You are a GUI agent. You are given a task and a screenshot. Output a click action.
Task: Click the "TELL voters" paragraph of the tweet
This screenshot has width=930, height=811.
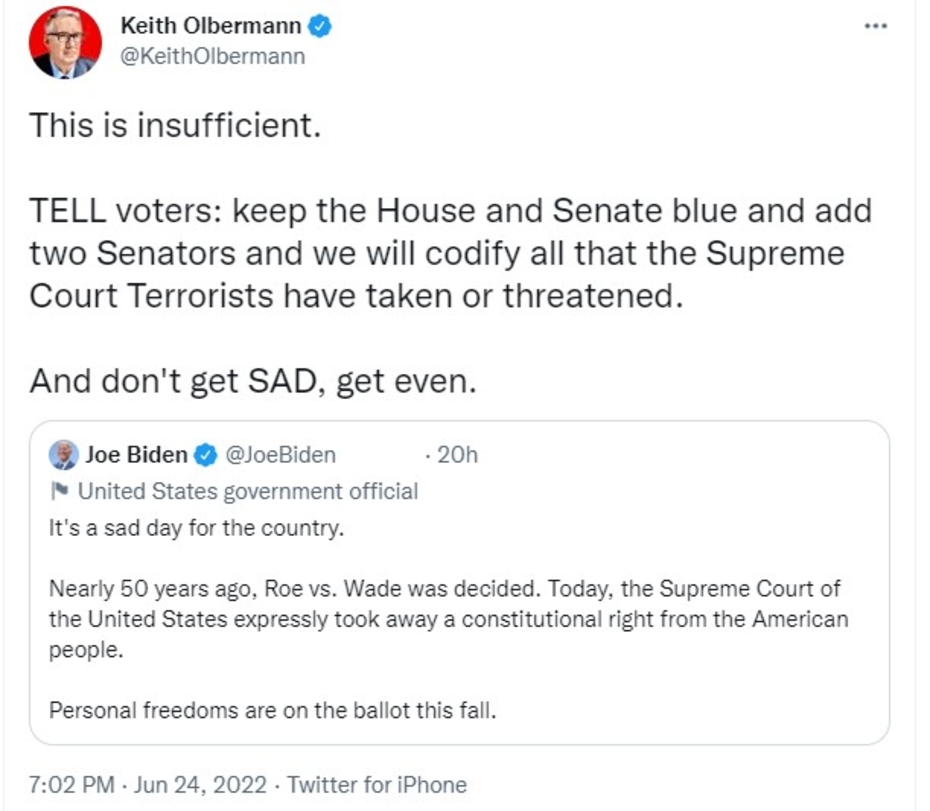click(x=450, y=254)
